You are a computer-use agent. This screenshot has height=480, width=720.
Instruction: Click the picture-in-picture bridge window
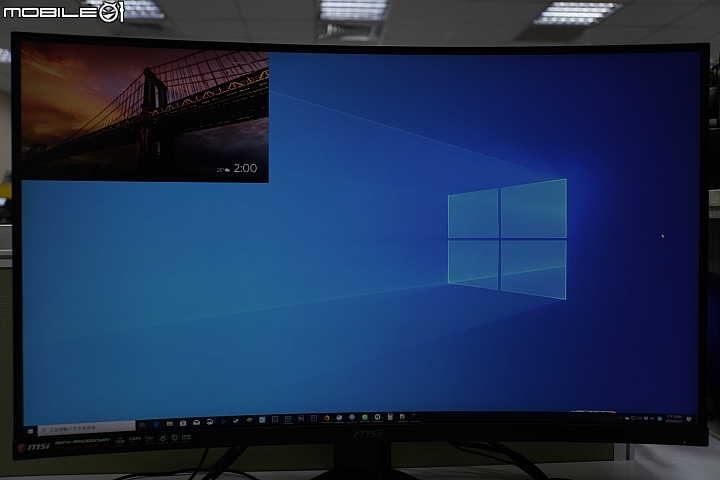pyautogui.click(x=145, y=111)
